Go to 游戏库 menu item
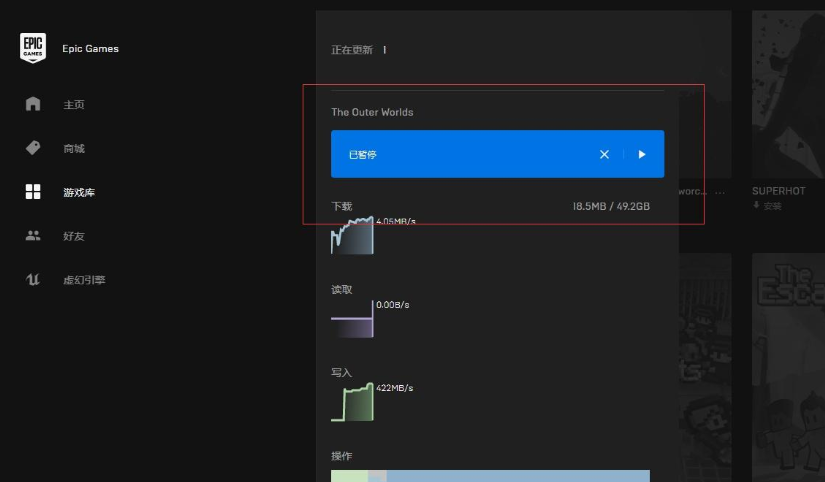 79,193
